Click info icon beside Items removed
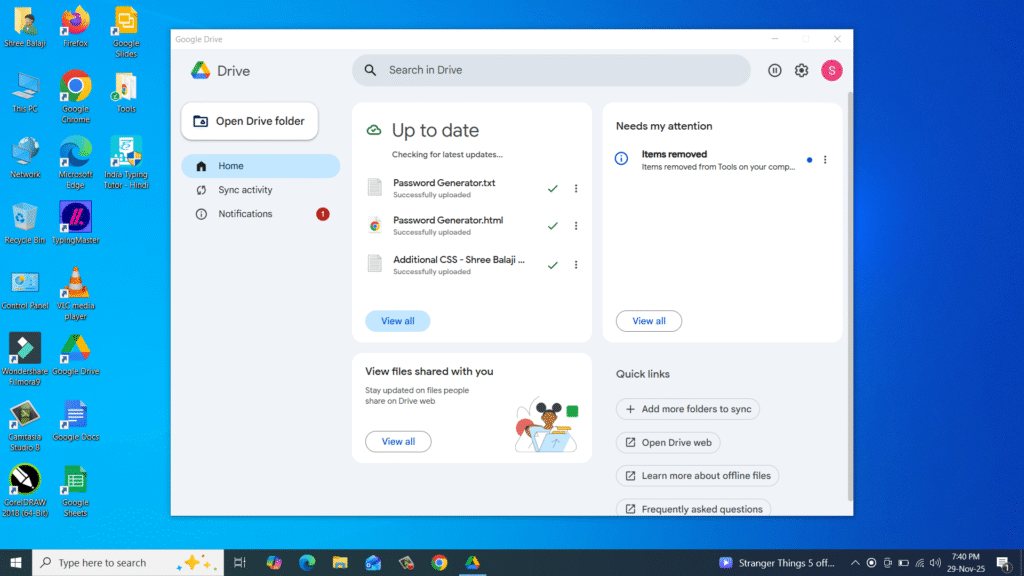This screenshot has width=1024, height=576. (621, 159)
